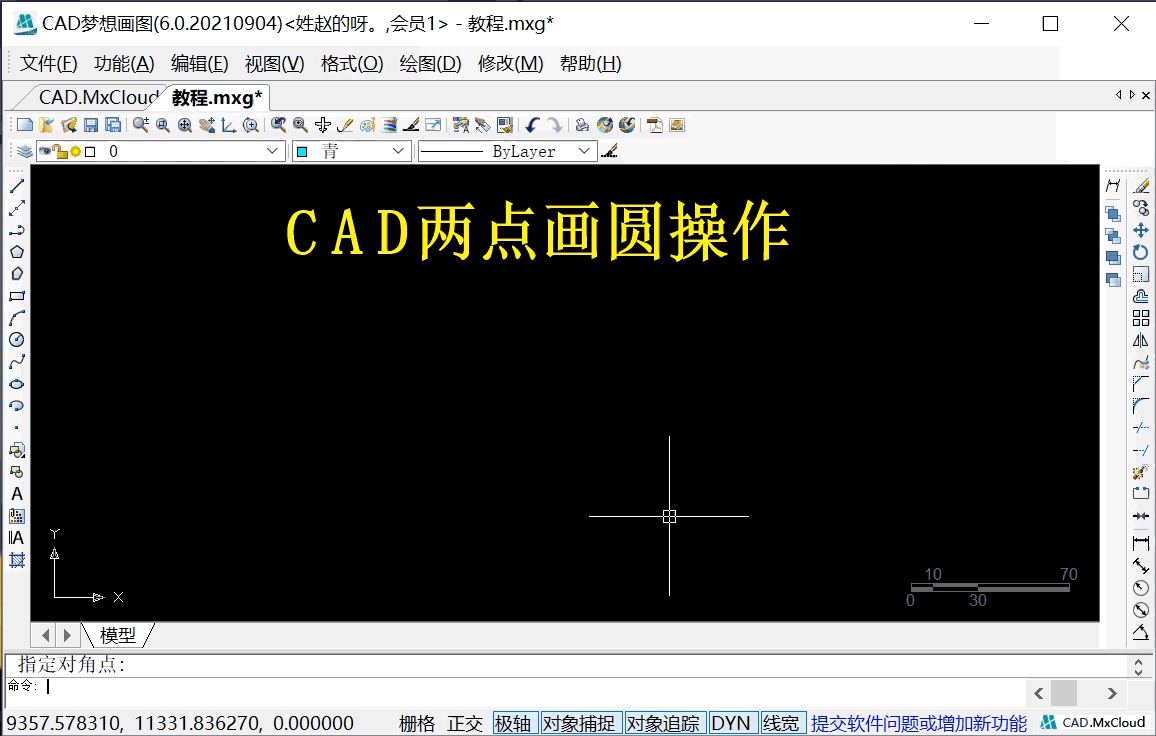
Task: Select the Move tool on the right panel
Action: (1141, 230)
